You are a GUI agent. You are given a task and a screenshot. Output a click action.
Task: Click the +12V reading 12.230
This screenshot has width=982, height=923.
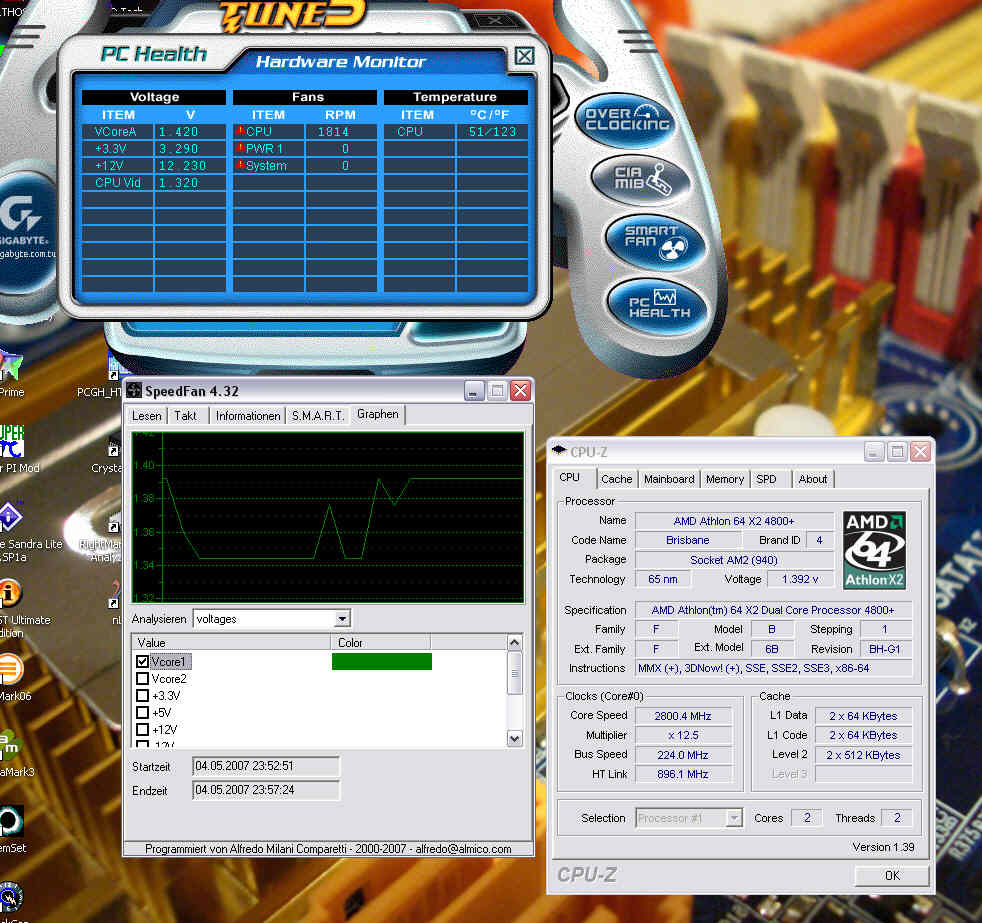click(x=182, y=165)
